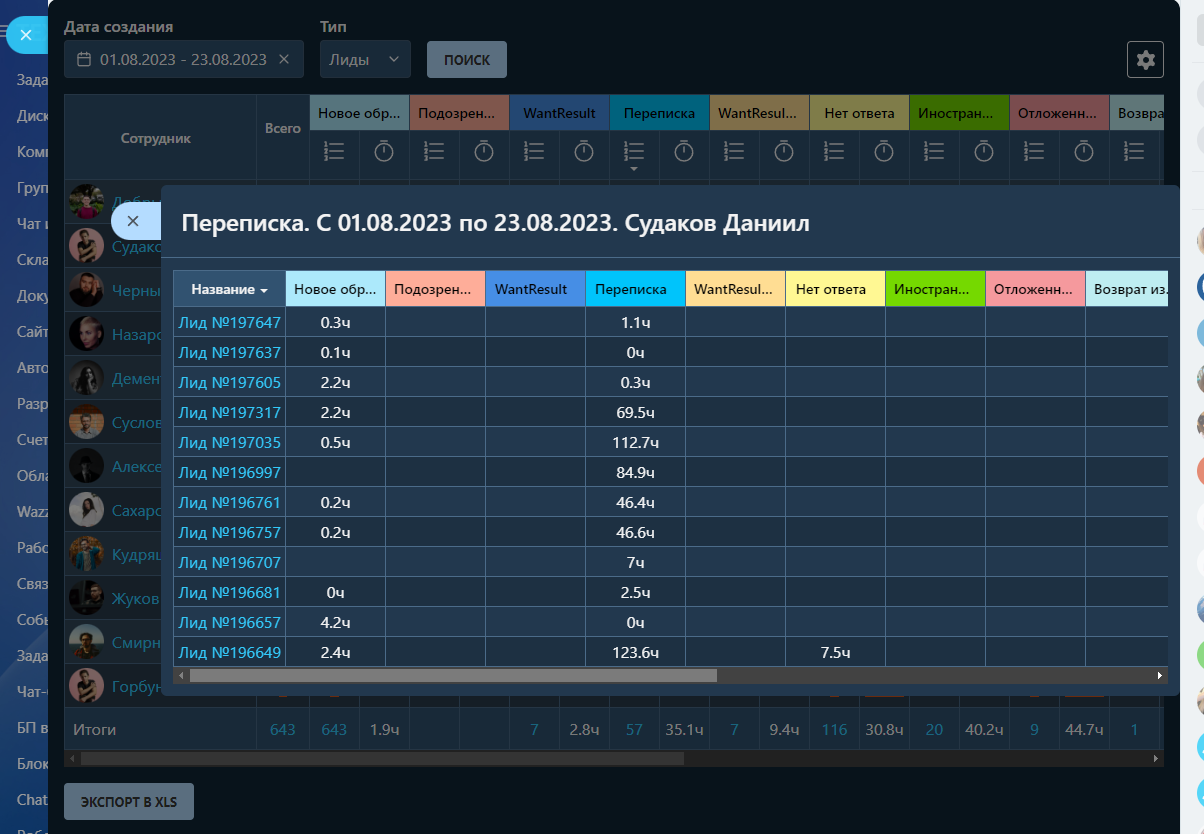
Task: Open link Лид №196649
Action: pyautogui.click(x=229, y=652)
